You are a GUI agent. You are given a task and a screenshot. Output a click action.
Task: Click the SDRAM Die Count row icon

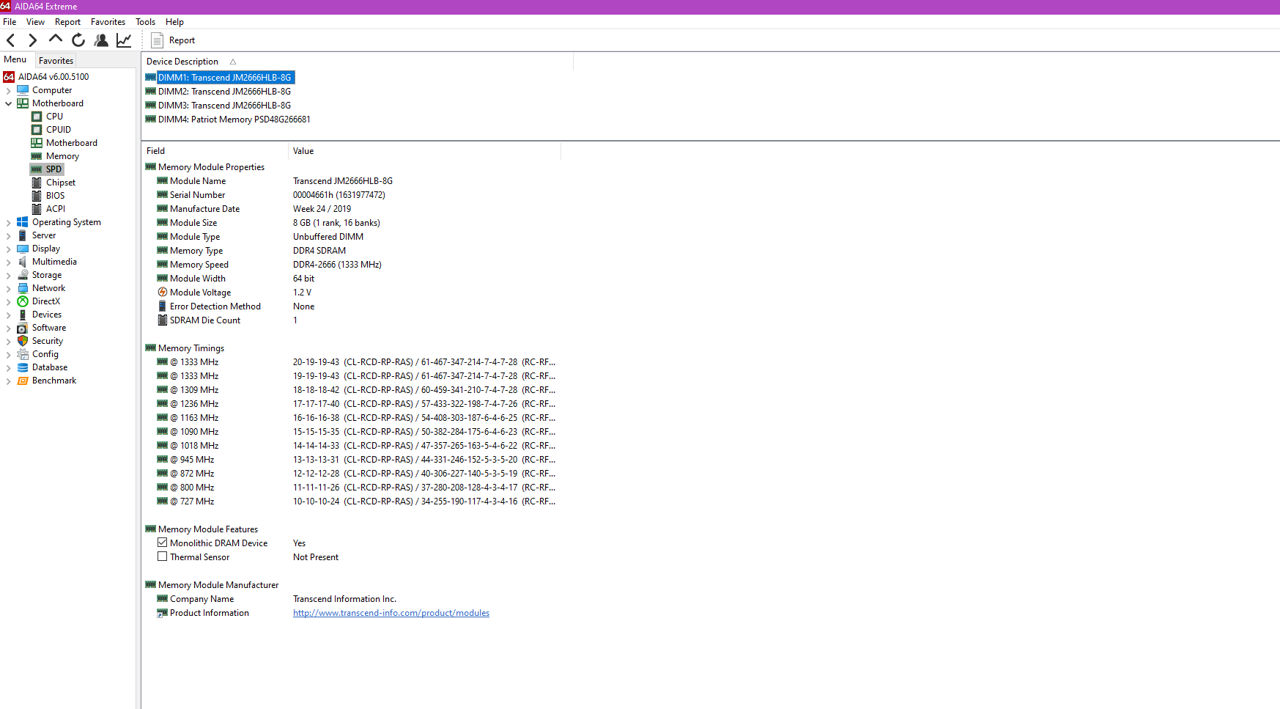(x=162, y=321)
